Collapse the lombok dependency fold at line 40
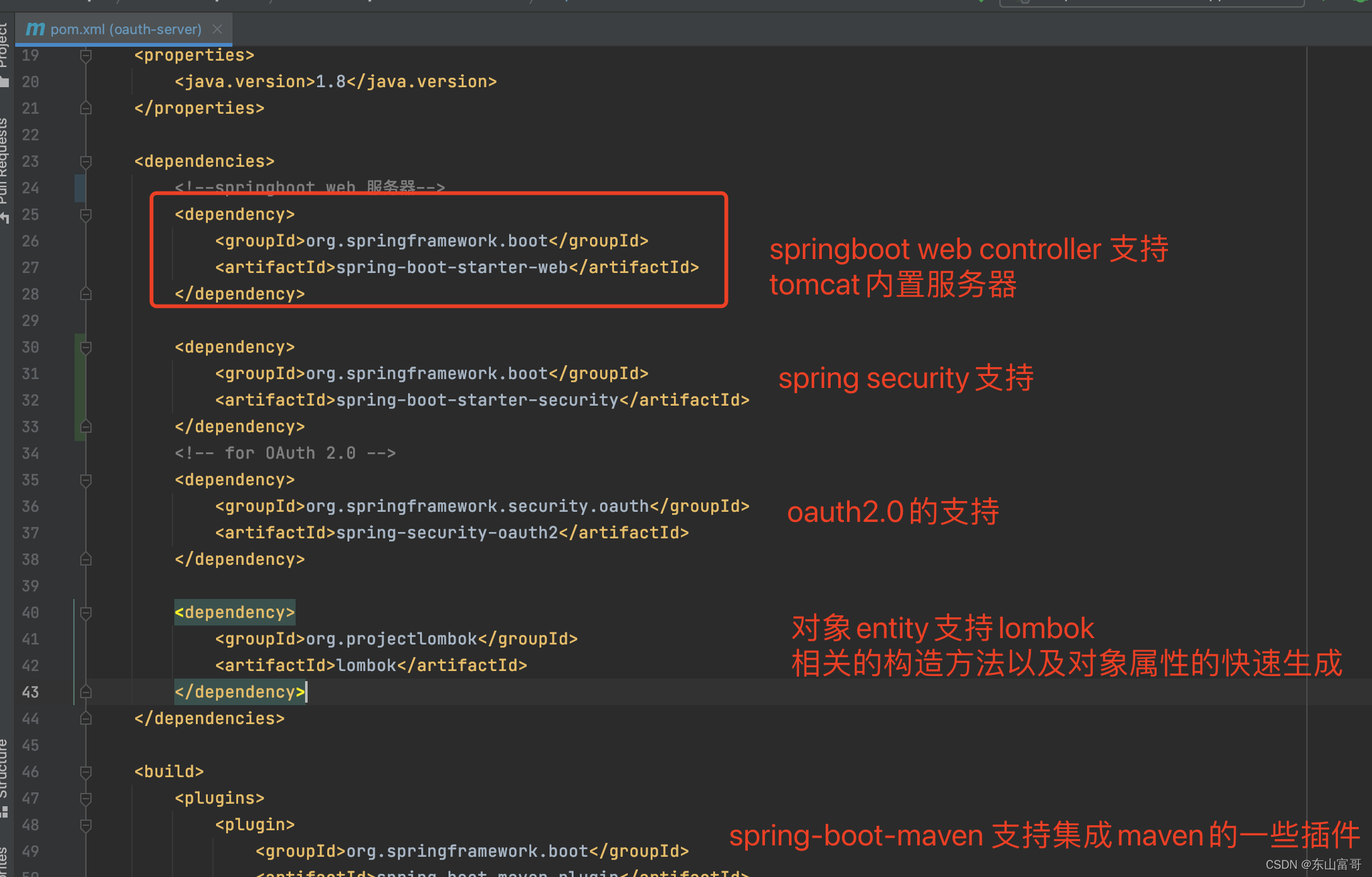Screen dimensions: 1372x877 pos(86,613)
